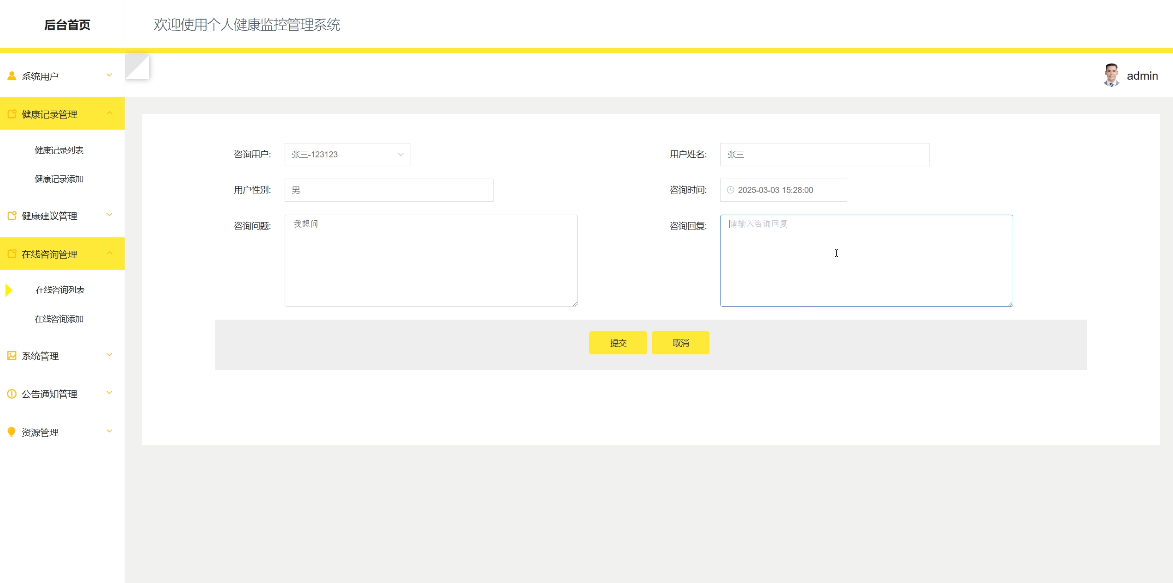
Task: Click the 提交 submit button
Action: (x=617, y=342)
